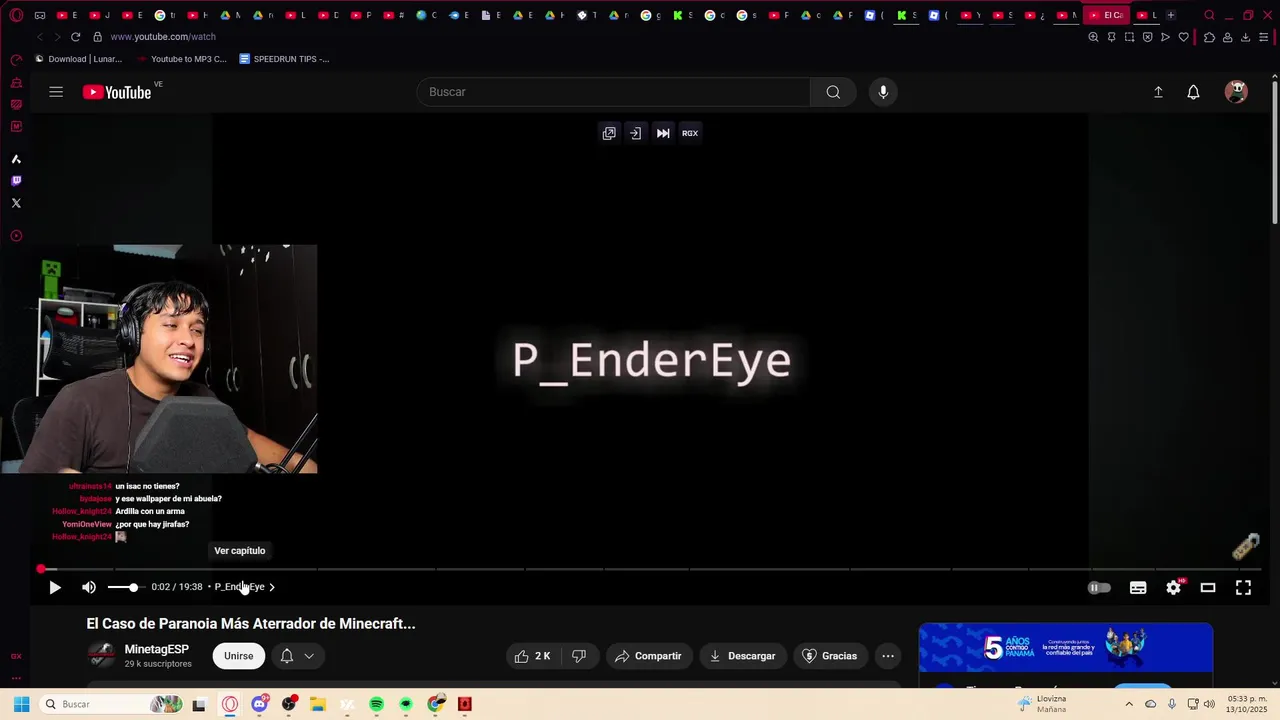Open the Windows Start menu

pyautogui.click(x=21, y=704)
